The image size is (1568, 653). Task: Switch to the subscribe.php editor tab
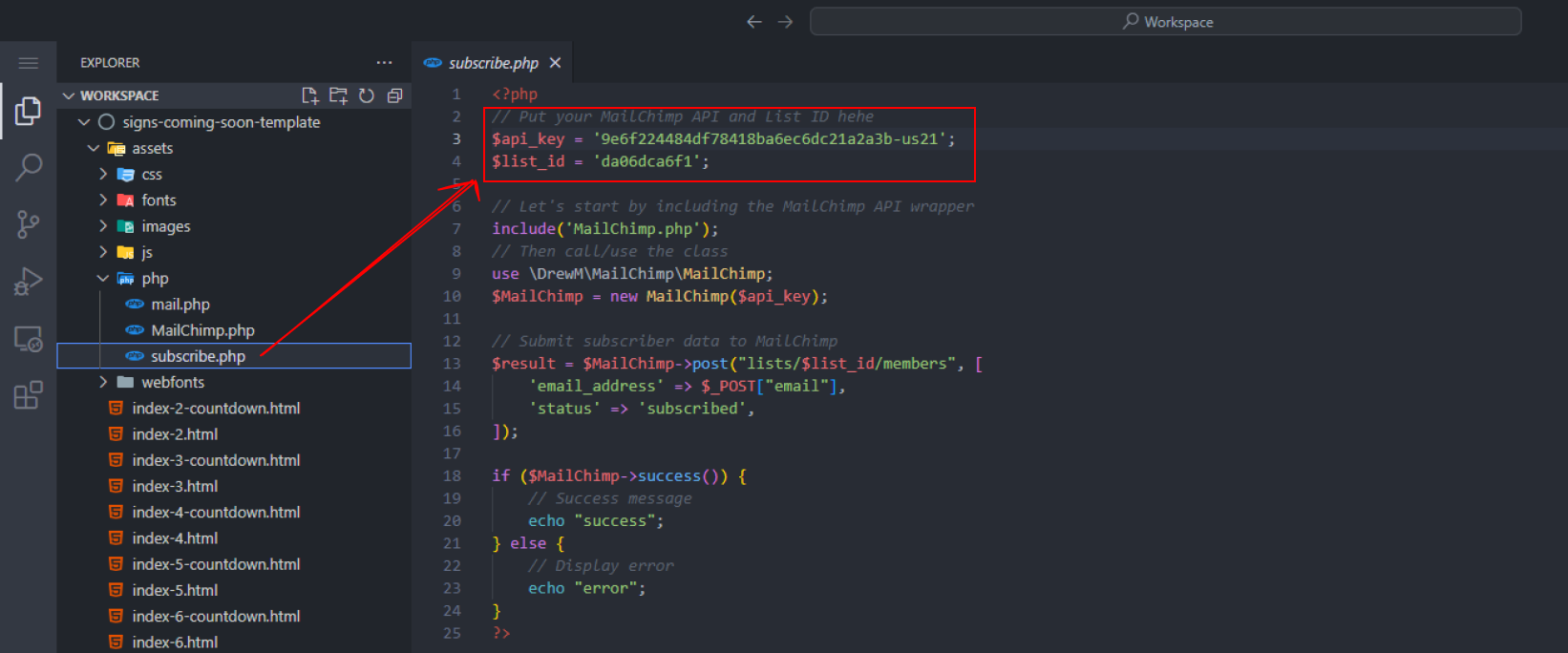point(493,63)
